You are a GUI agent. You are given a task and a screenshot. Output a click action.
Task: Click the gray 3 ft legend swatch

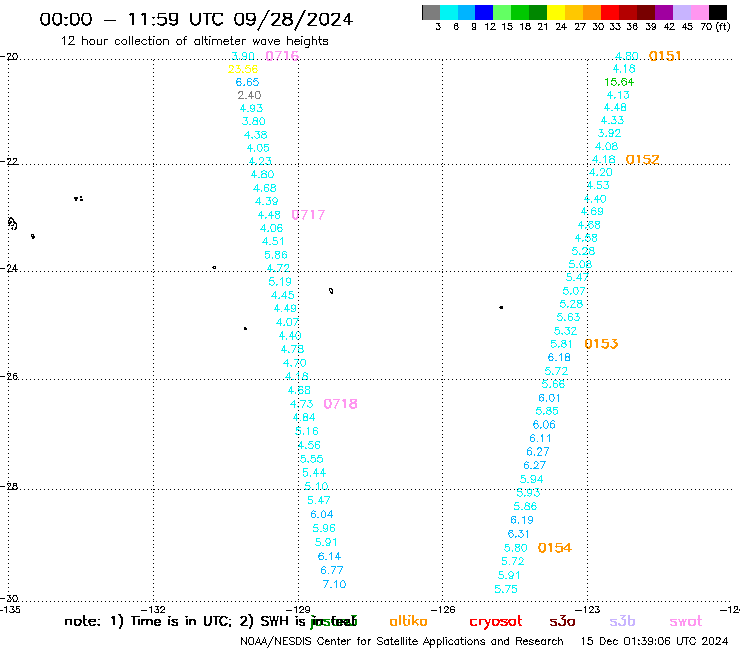[x=431, y=13]
